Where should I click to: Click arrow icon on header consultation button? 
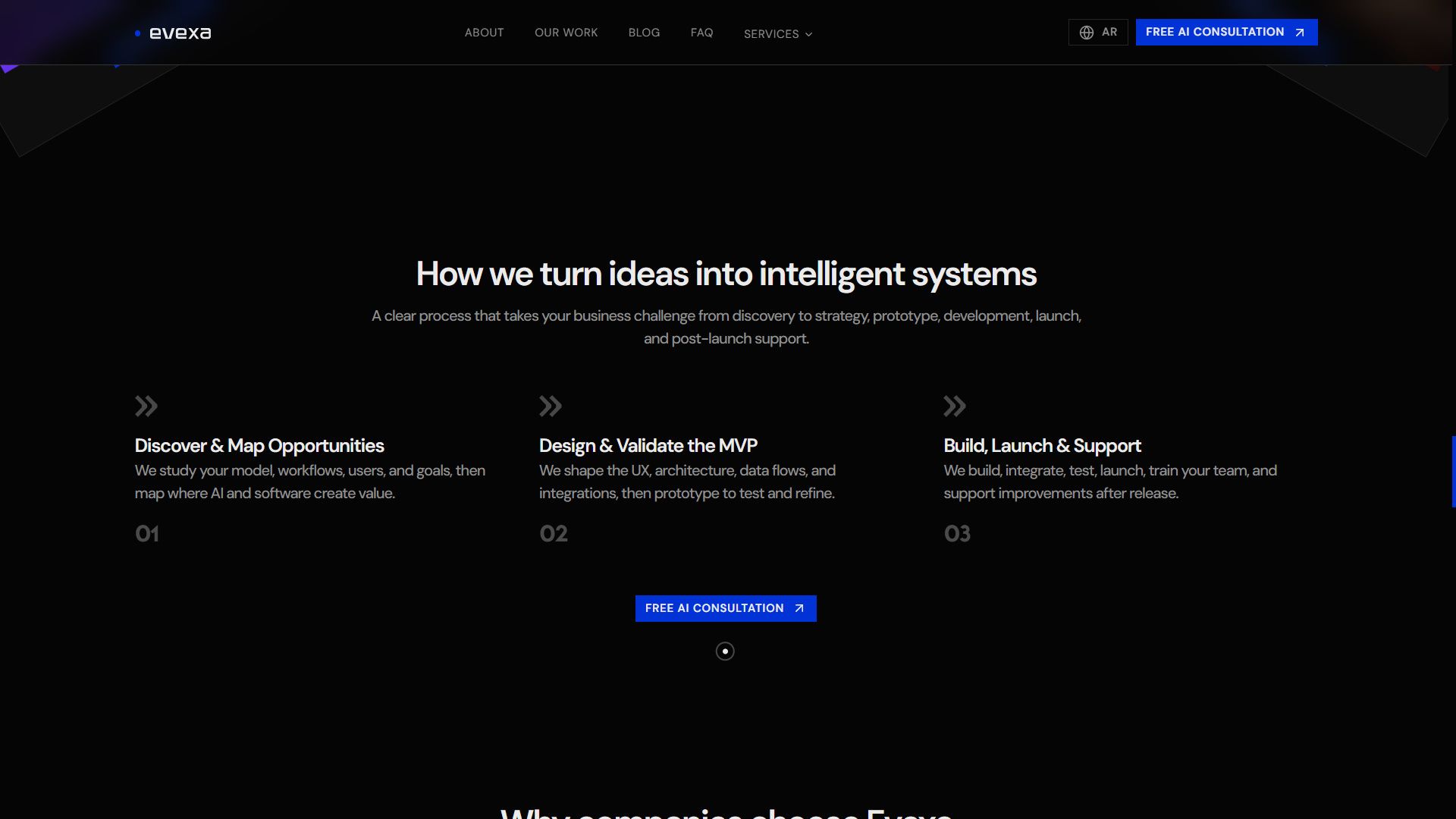[x=1299, y=33]
